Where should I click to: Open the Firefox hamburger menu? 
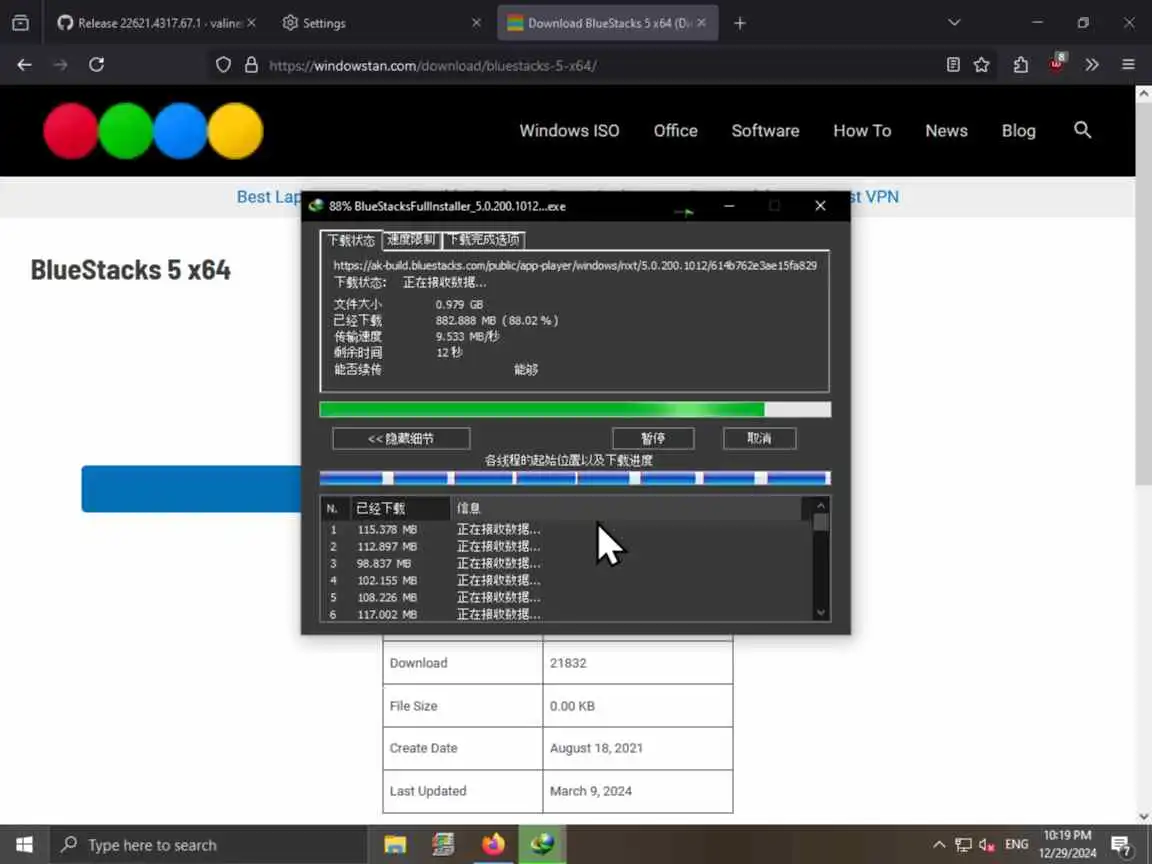tap(1128, 65)
